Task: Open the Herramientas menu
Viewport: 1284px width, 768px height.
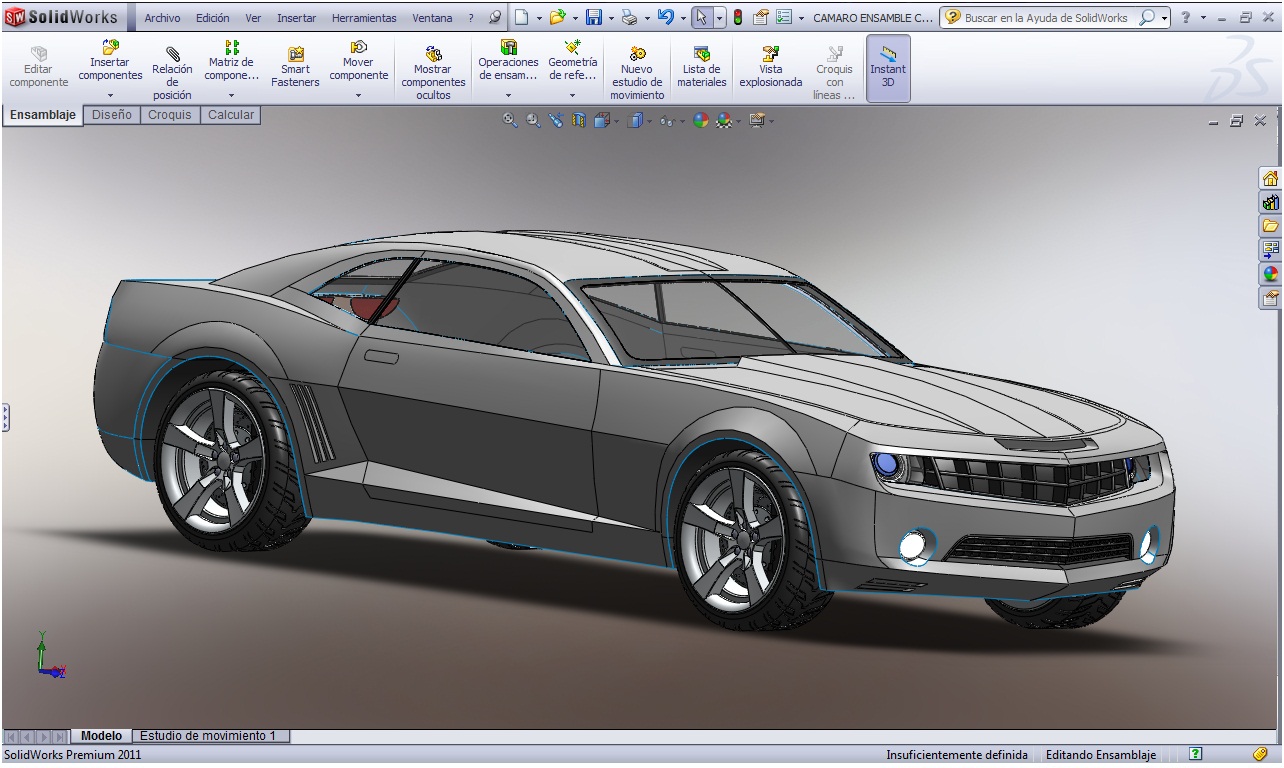Action: coord(364,18)
